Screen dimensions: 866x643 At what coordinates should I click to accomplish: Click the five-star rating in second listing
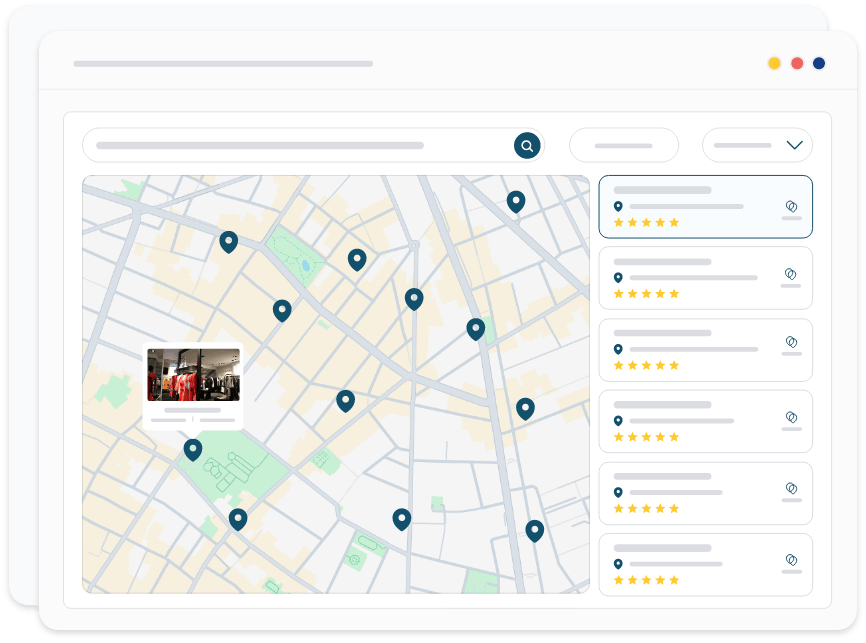pos(646,294)
